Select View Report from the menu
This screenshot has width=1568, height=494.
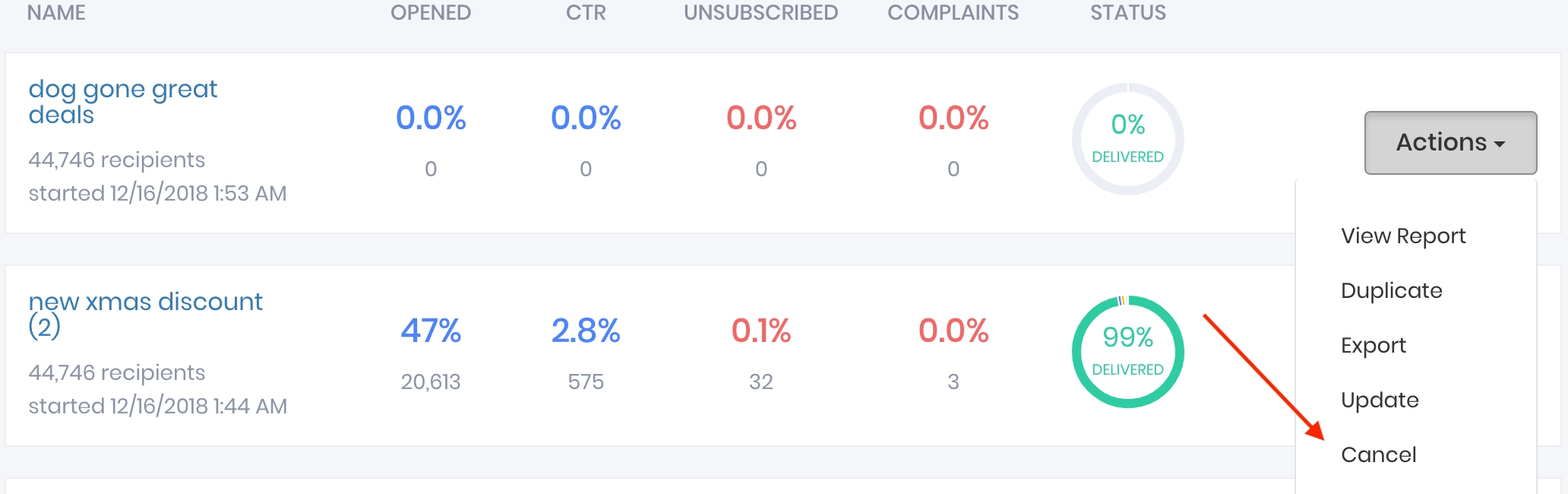click(1402, 236)
